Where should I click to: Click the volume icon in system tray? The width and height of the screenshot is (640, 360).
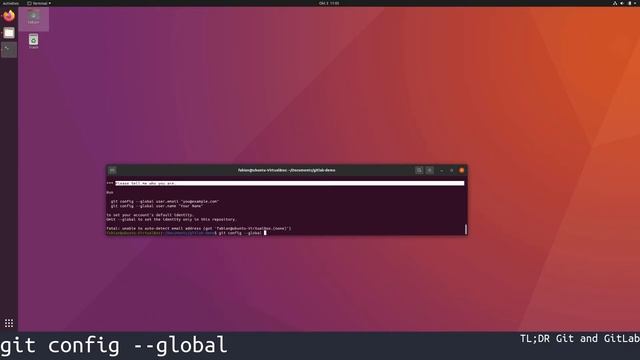point(622,3)
